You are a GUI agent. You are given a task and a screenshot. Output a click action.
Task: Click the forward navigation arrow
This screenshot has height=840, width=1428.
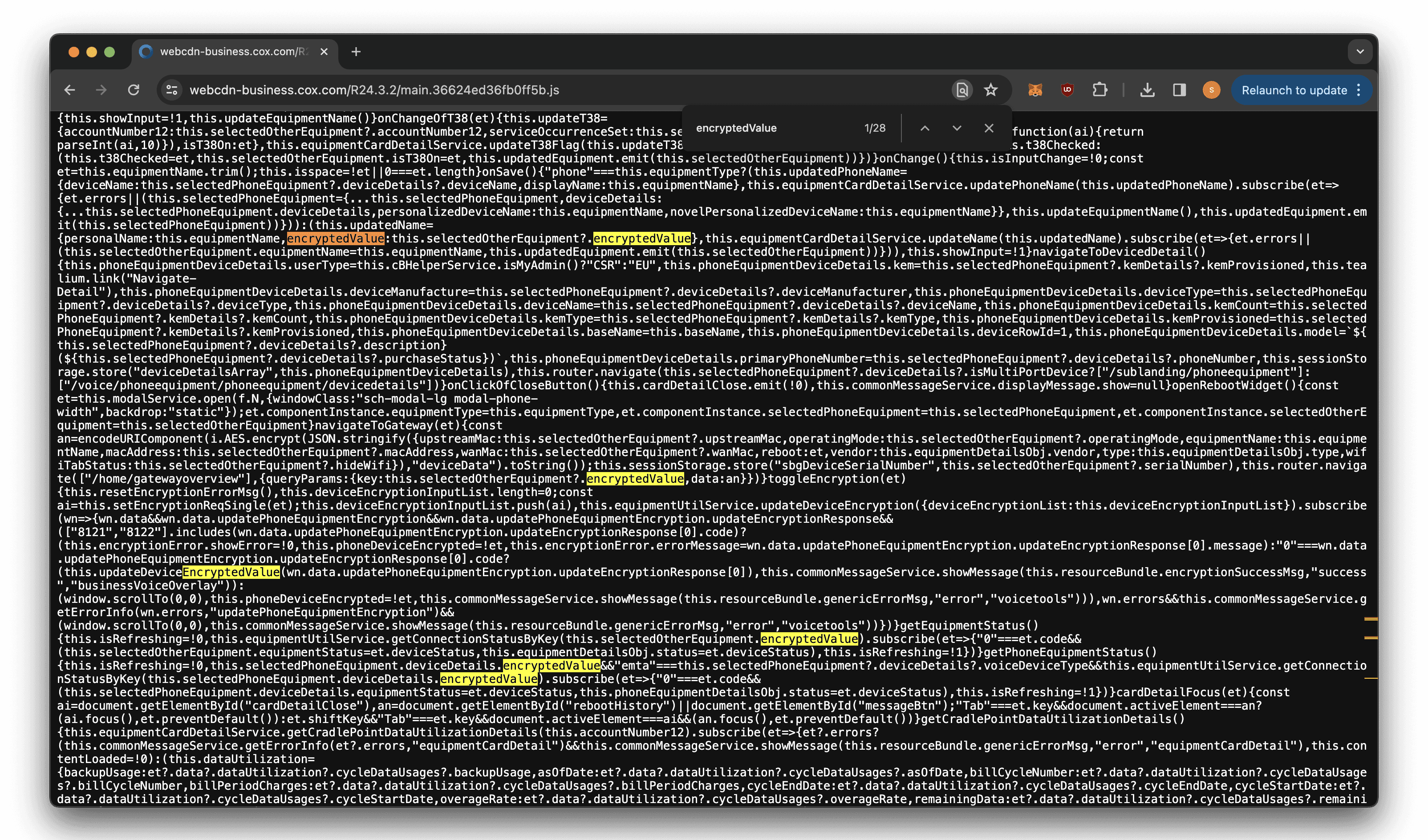(x=101, y=90)
